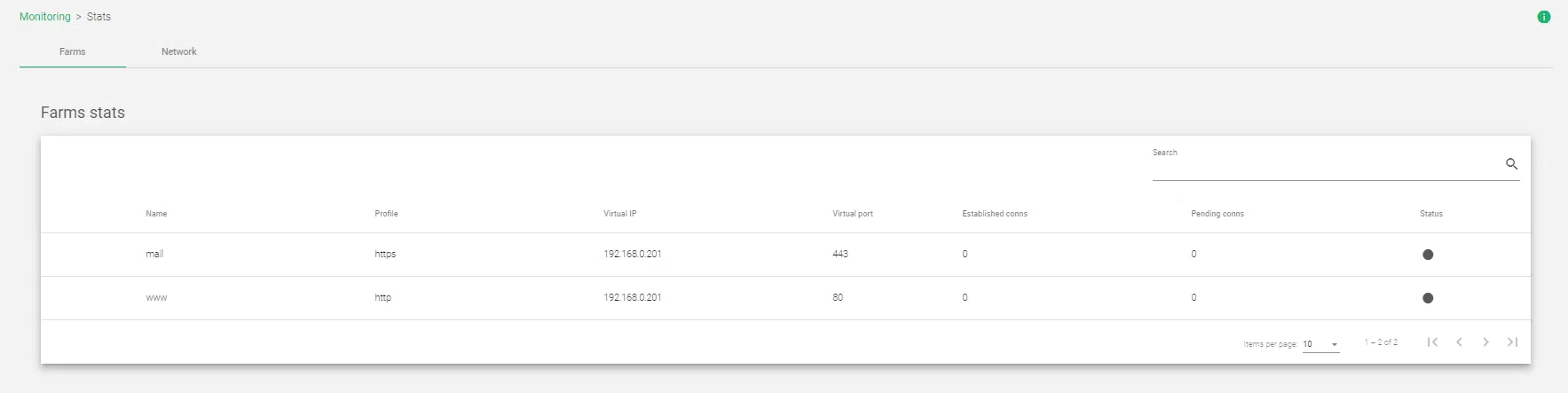
Task: Go to previous page arrow
Action: point(1459,342)
